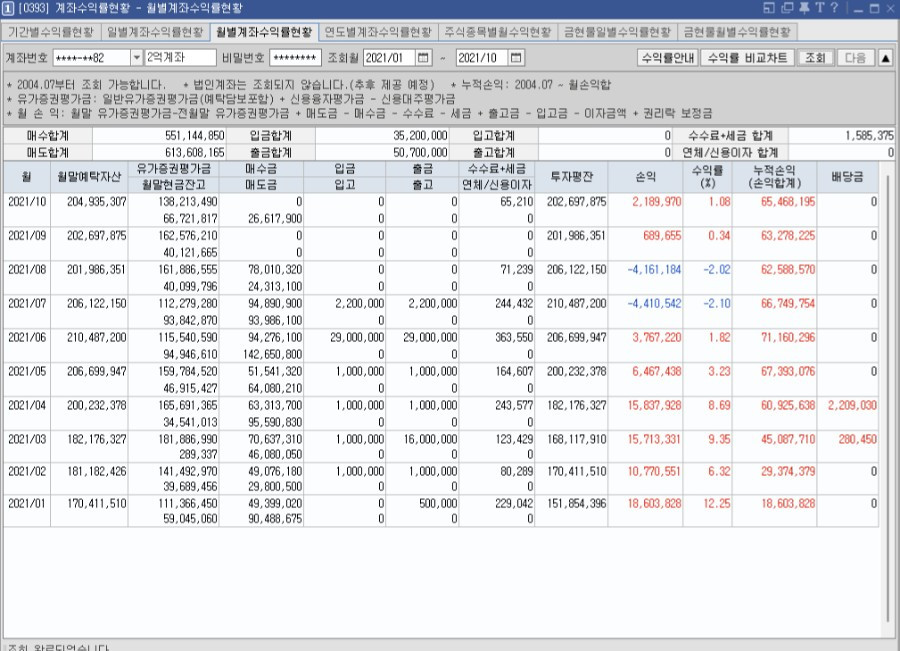Click return rate -2.10
The height and width of the screenshot is (651, 900).
(x=717, y=304)
